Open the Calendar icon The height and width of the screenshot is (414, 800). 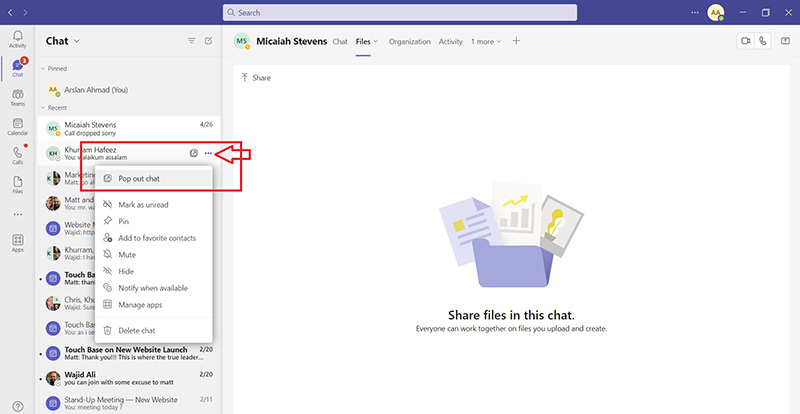tap(18, 127)
